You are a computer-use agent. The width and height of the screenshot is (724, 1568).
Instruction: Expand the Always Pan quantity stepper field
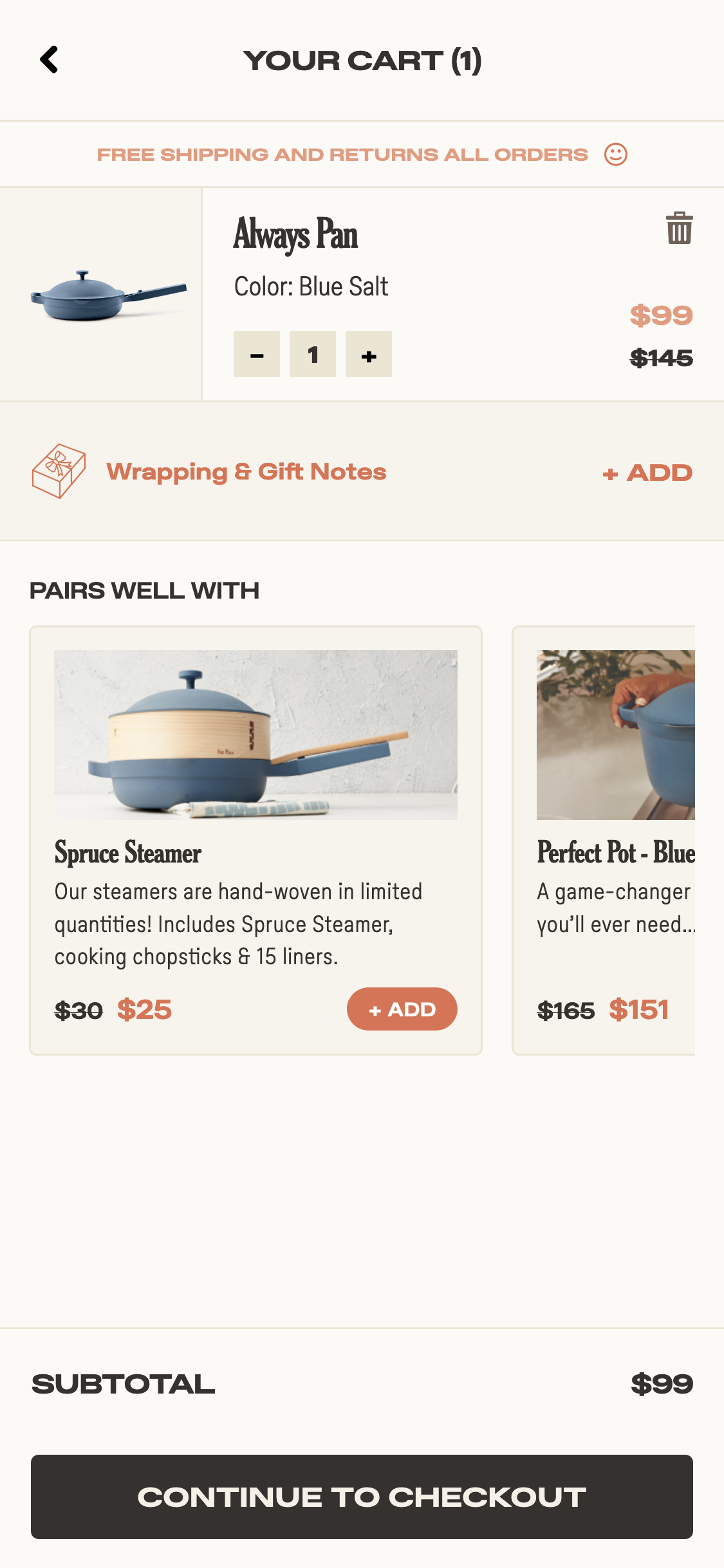pos(313,354)
